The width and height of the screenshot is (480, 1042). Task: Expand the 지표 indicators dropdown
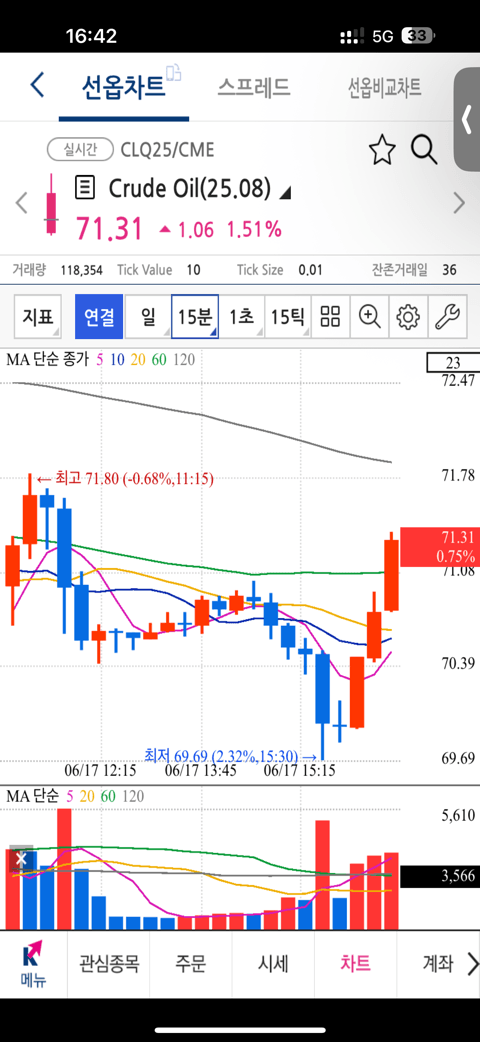[38, 316]
